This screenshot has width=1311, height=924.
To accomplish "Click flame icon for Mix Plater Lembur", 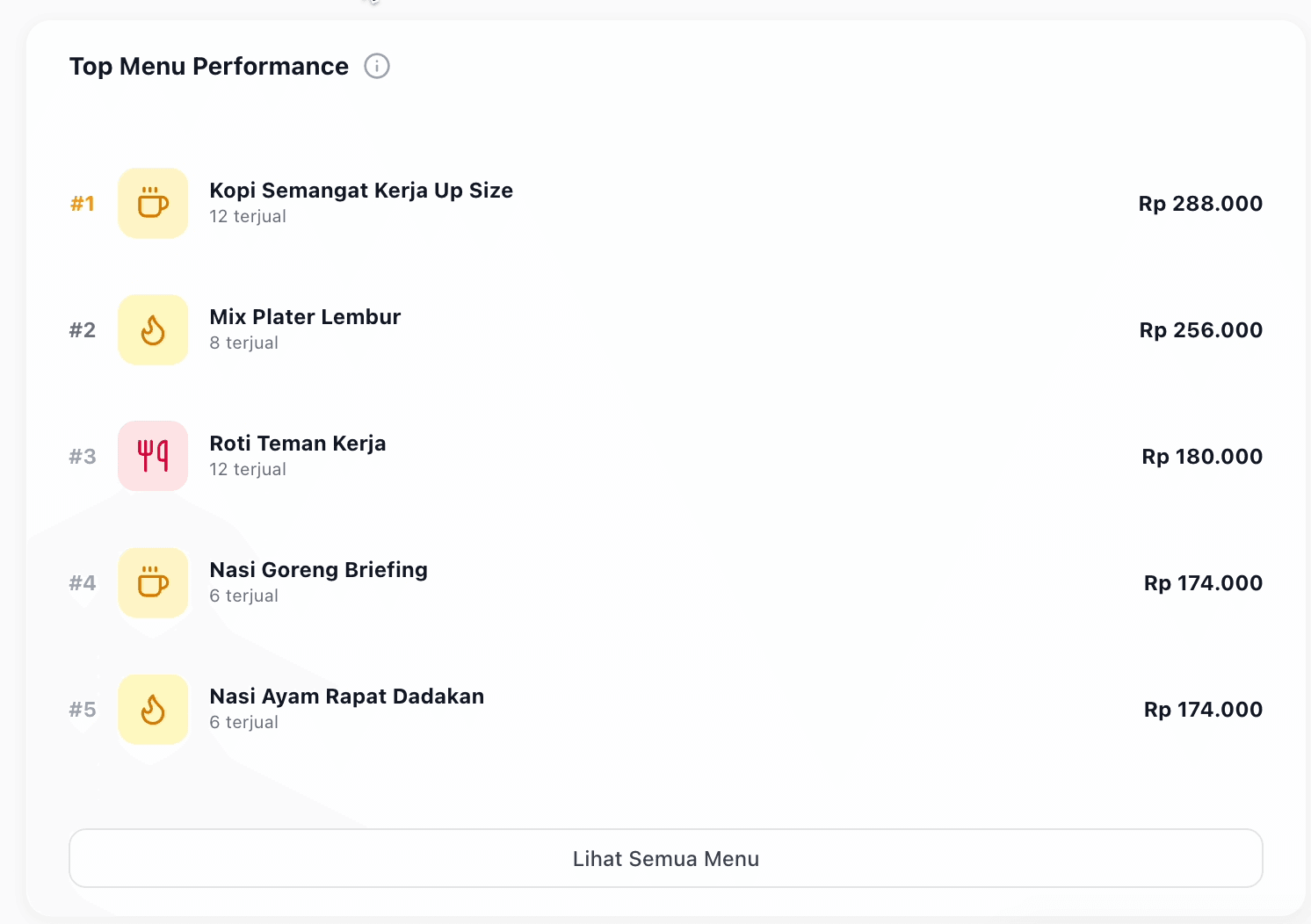I will click(153, 329).
